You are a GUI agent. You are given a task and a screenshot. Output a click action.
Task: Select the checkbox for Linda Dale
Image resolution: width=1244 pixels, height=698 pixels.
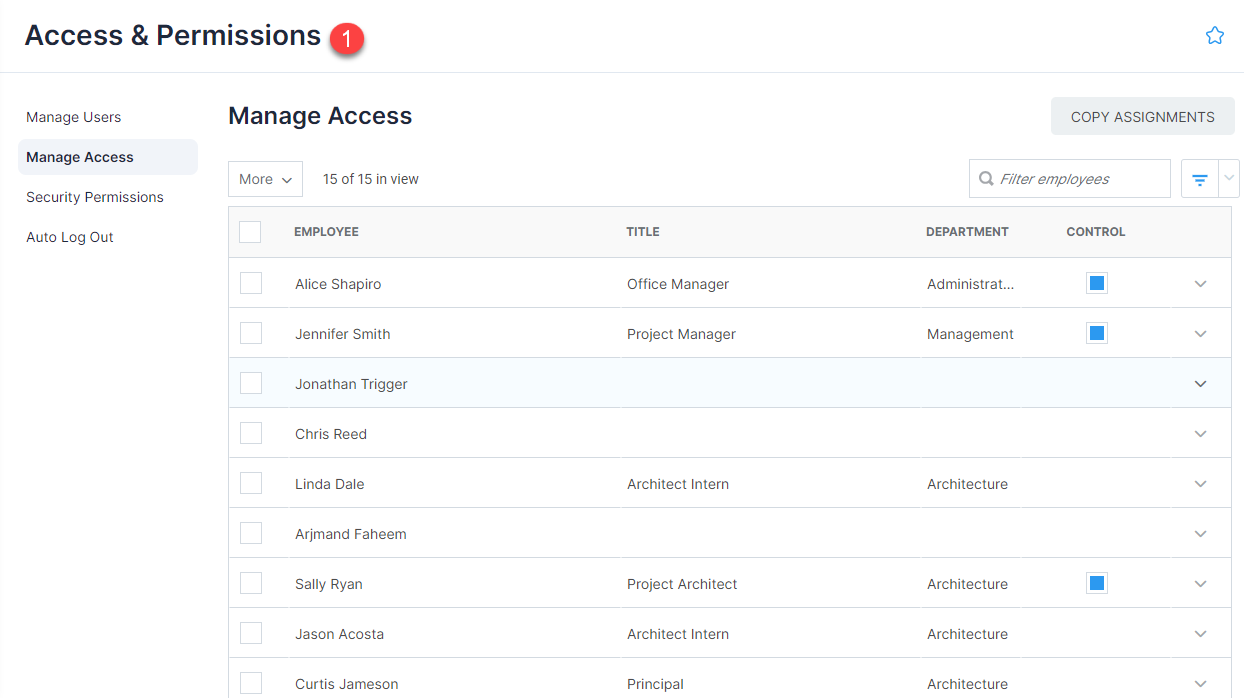click(250, 483)
